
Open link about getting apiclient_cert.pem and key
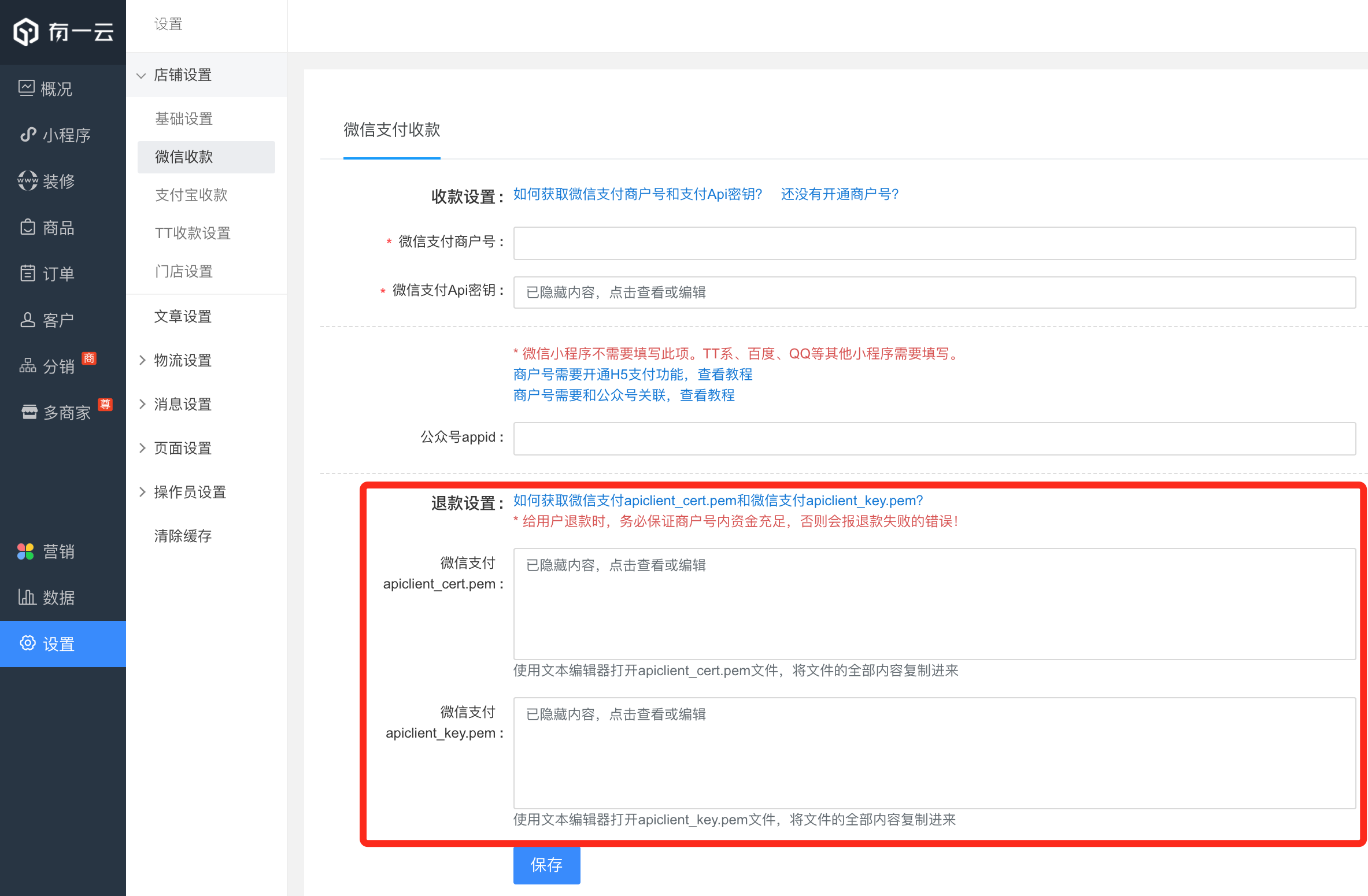718,501
